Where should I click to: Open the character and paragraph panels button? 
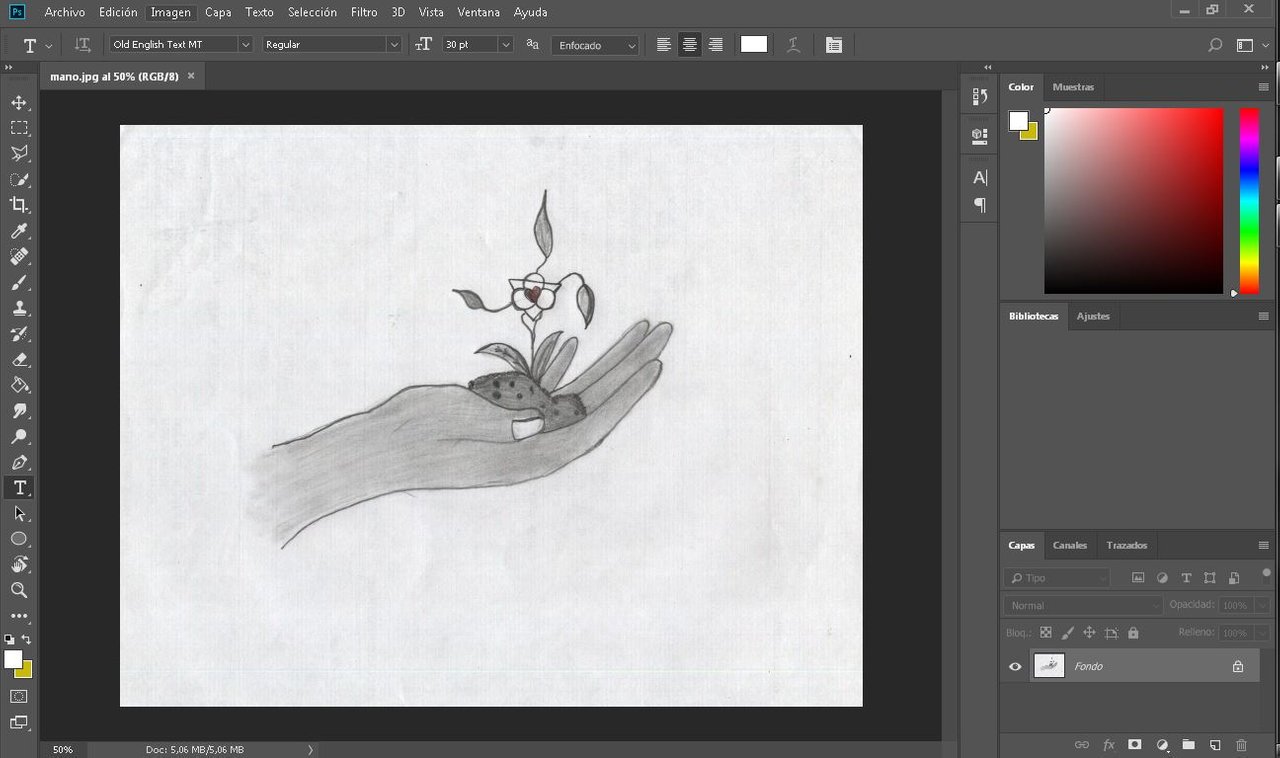(x=834, y=45)
